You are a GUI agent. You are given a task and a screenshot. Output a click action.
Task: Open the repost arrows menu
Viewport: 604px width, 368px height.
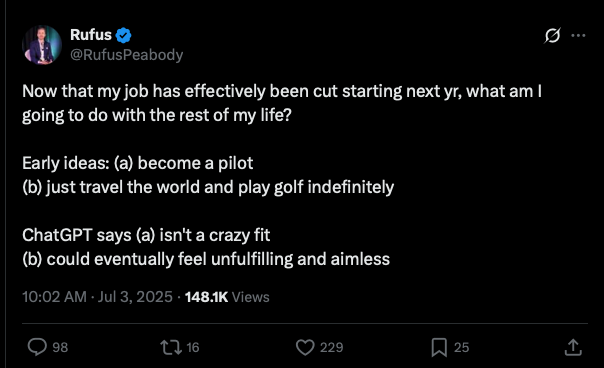pyautogui.click(x=171, y=347)
